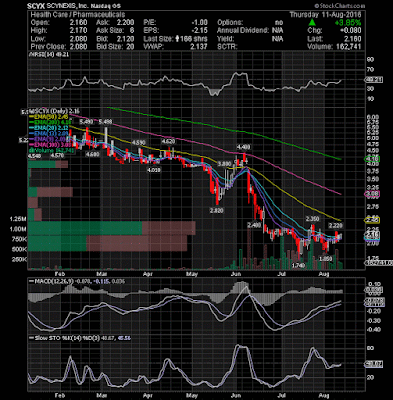Click the SCYX (Daily) price legend
Viewport: 393px width, 400px height.
55,111
